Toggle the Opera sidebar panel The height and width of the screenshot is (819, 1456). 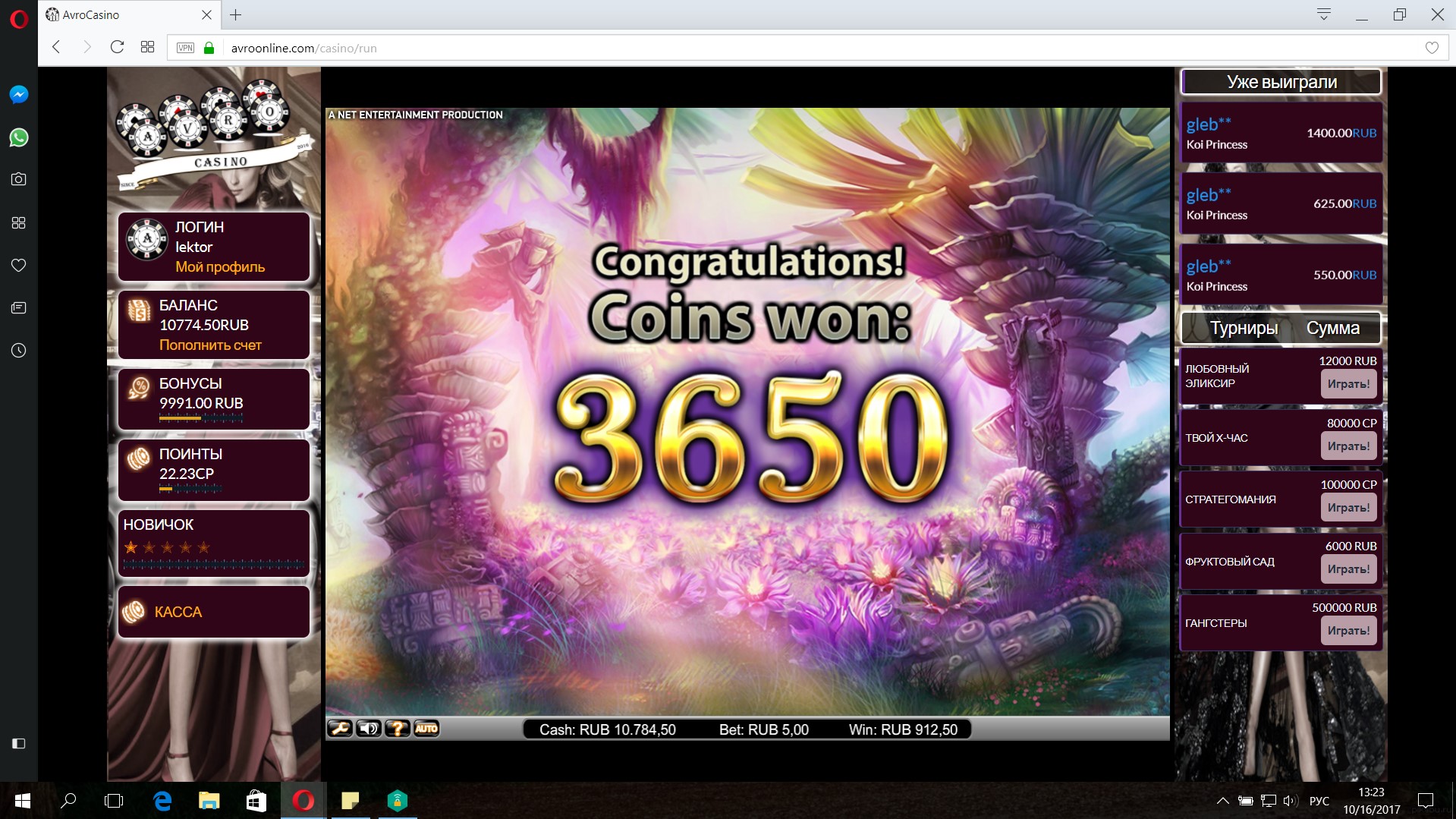tap(19, 743)
